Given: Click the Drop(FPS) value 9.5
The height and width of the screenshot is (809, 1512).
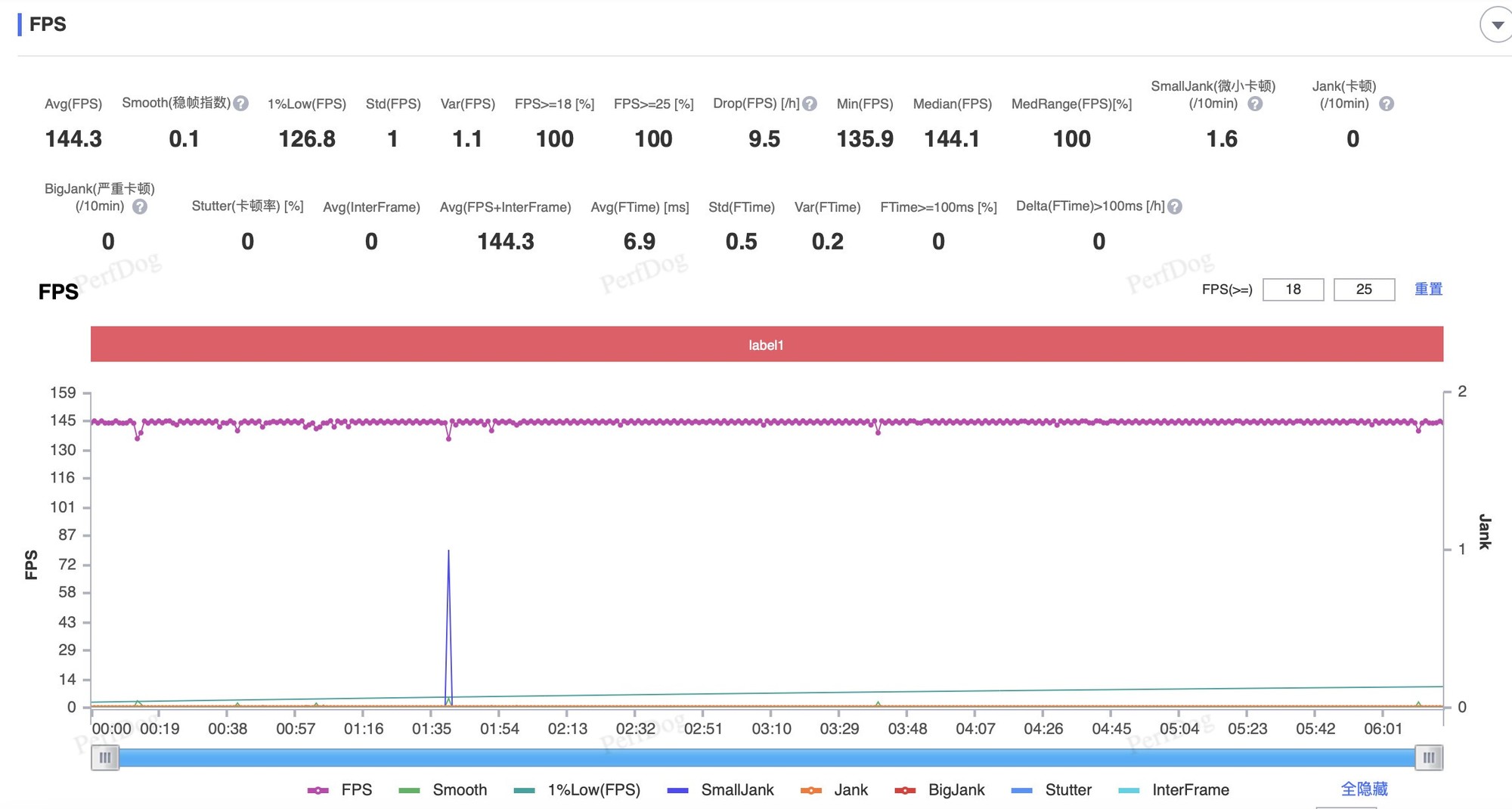Looking at the screenshot, I should click(x=764, y=139).
